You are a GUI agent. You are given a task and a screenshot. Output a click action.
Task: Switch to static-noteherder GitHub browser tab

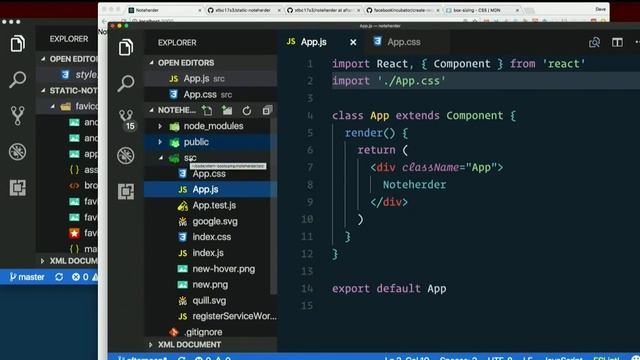243,10
